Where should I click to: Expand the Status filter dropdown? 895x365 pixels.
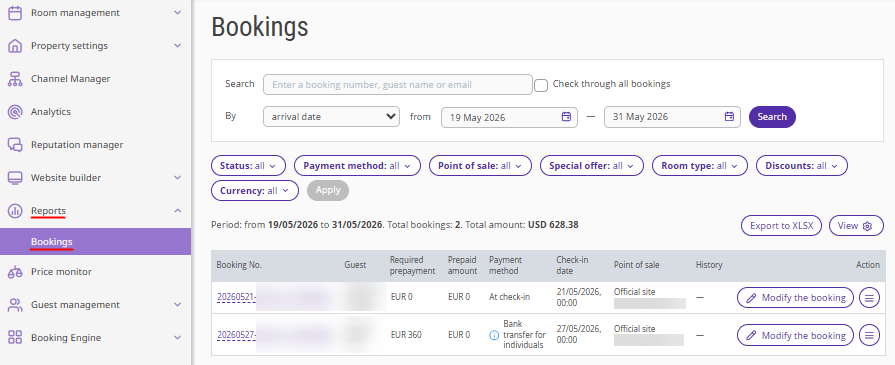[x=248, y=166]
